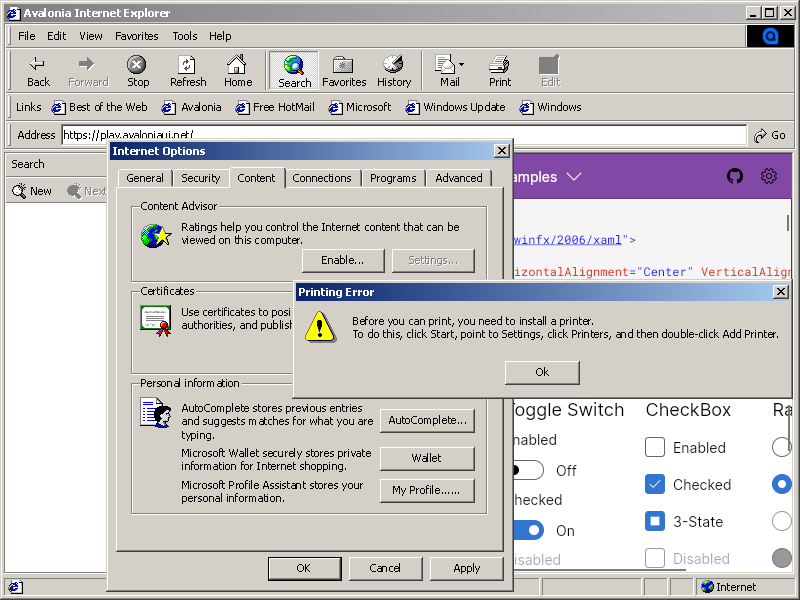
Task: Turn off the On toggle switch
Action: (529, 530)
